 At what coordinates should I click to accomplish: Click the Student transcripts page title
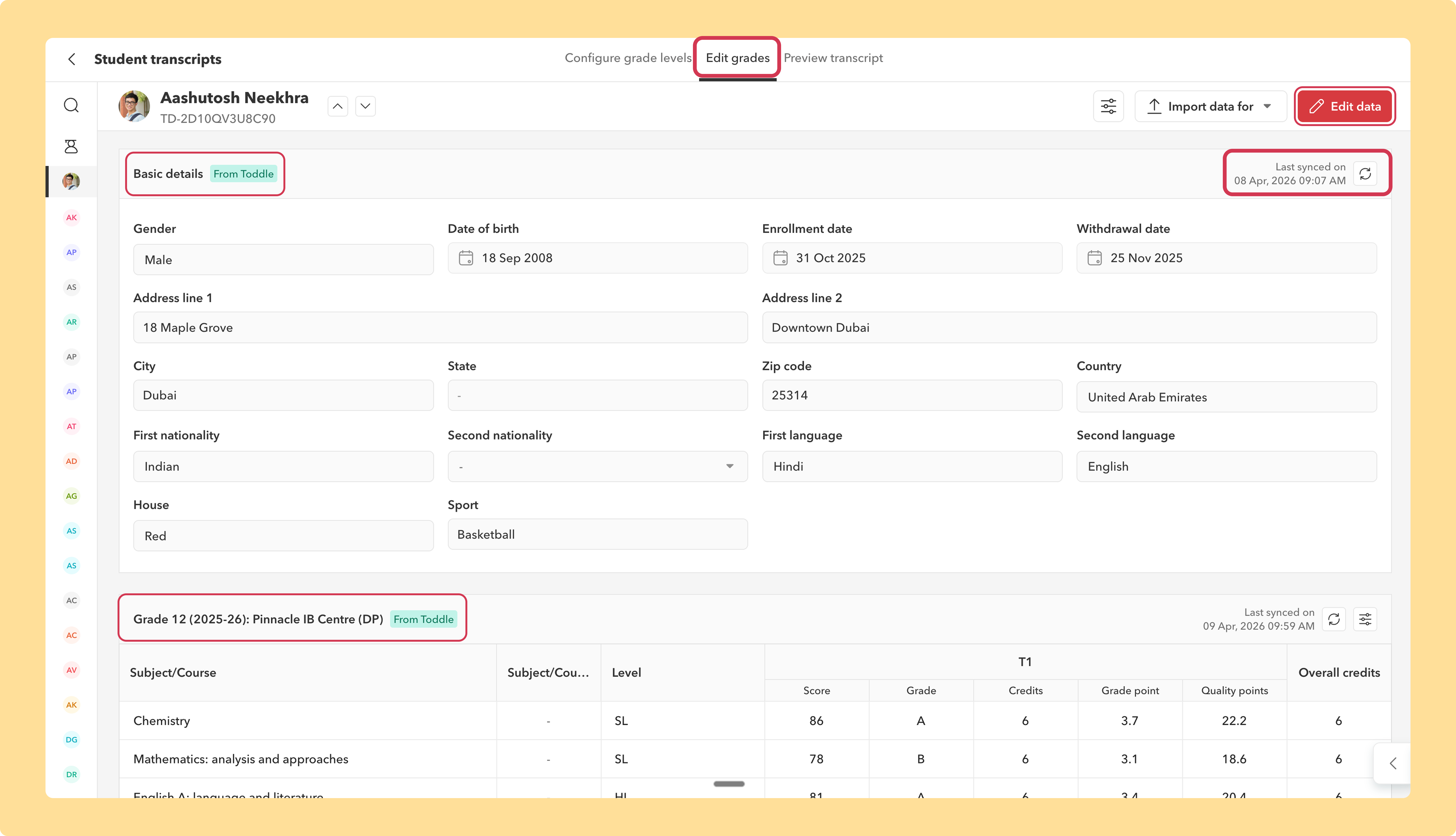[x=157, y=59]
